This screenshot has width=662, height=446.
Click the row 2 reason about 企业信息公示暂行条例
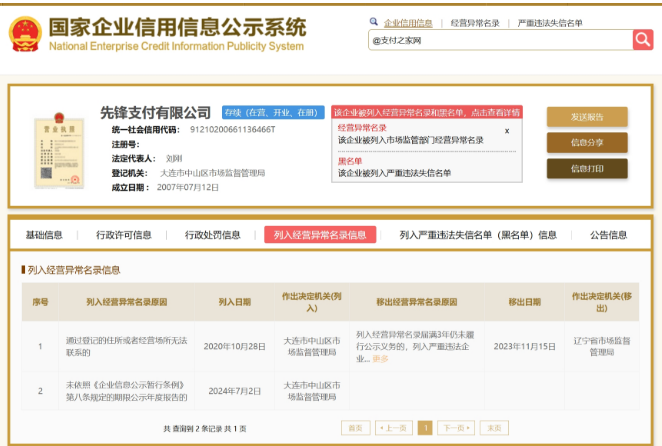(x=126, y=391)
